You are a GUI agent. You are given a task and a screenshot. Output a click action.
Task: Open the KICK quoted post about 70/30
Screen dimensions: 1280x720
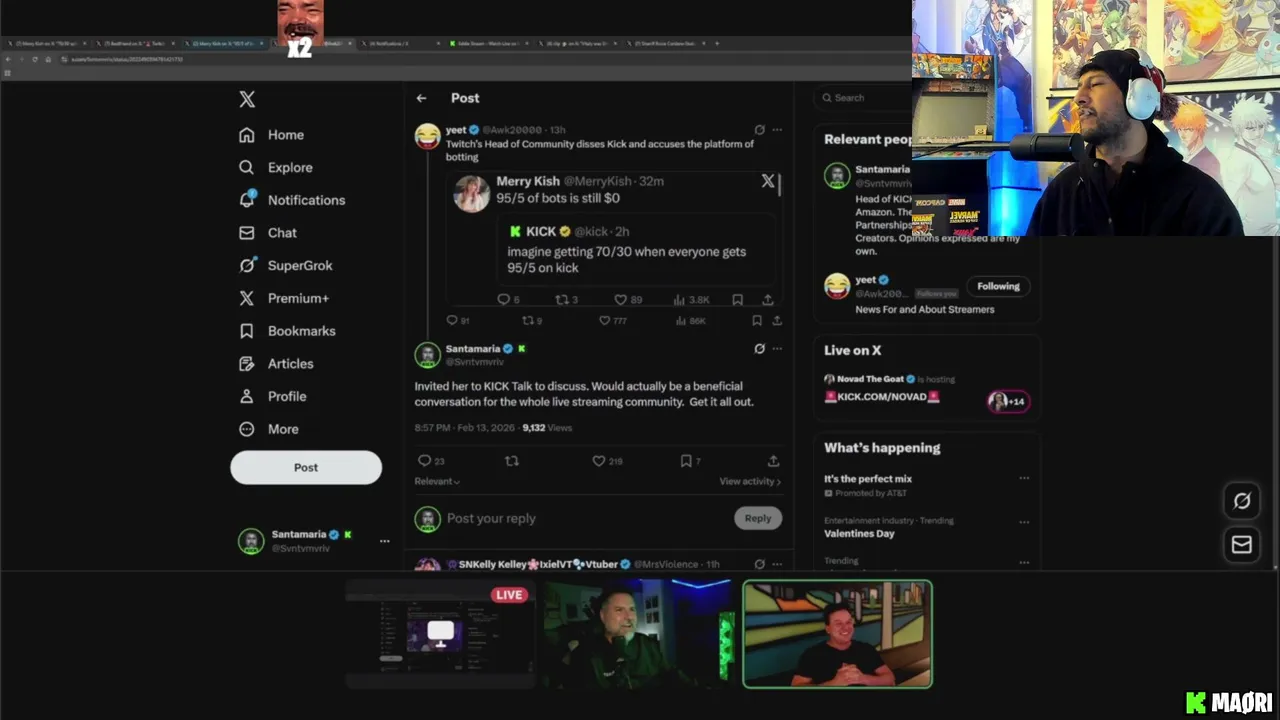(x=638, y=250)
